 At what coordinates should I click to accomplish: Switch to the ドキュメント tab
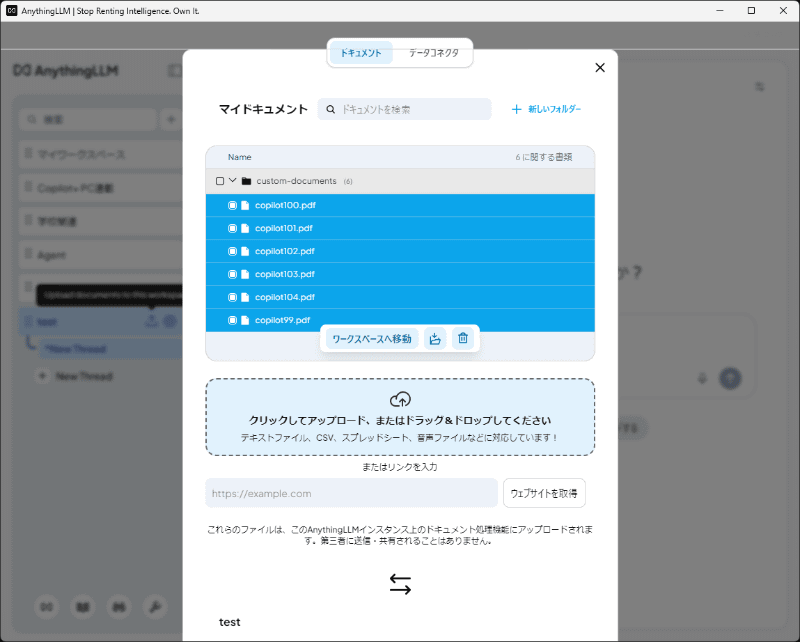361,53
